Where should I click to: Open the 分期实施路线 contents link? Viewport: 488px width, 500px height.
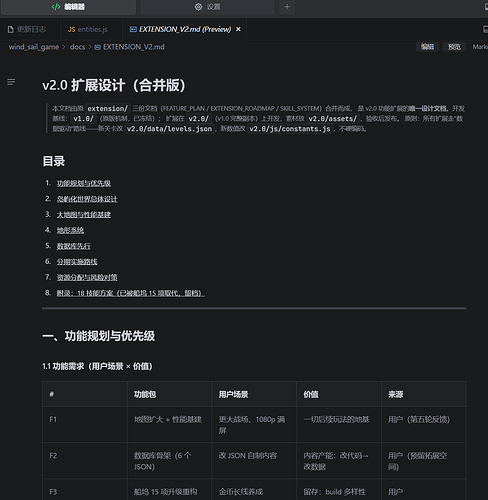pos(77,262)
